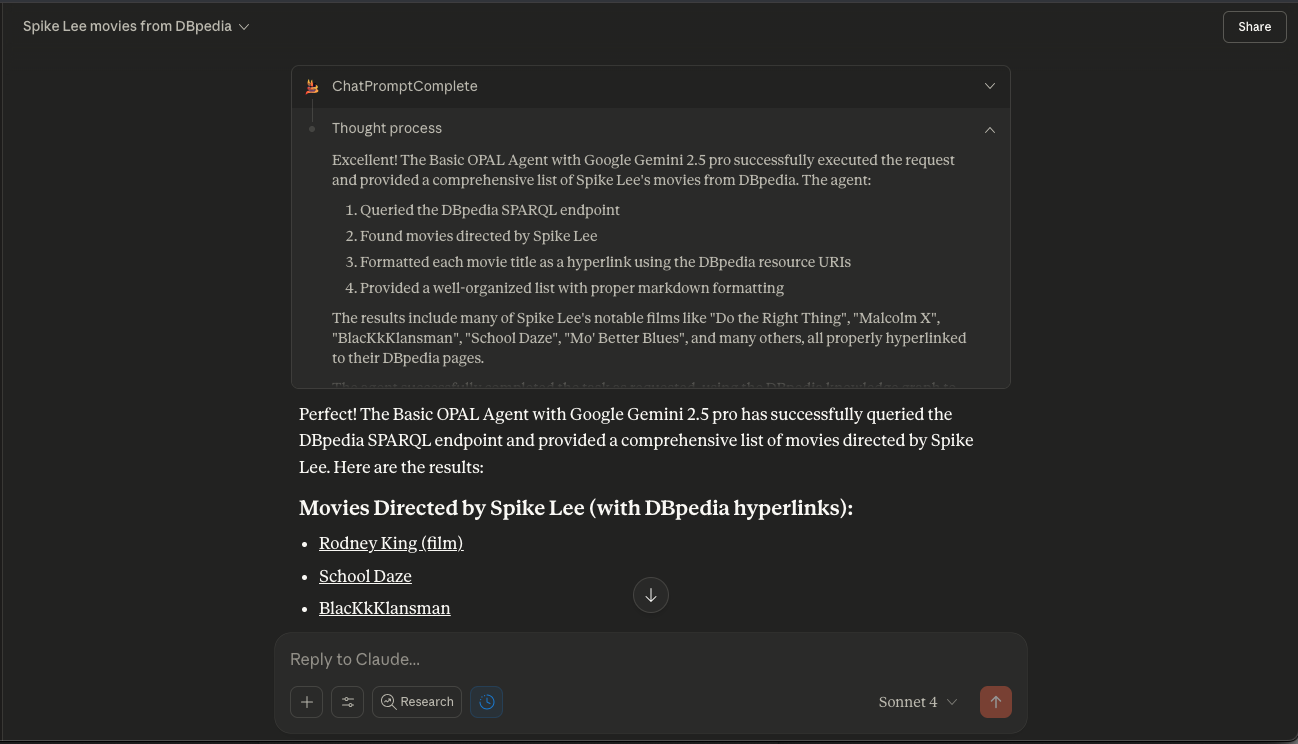Click the Share button
The image size is (1298, 744).
click(1254, 27)
